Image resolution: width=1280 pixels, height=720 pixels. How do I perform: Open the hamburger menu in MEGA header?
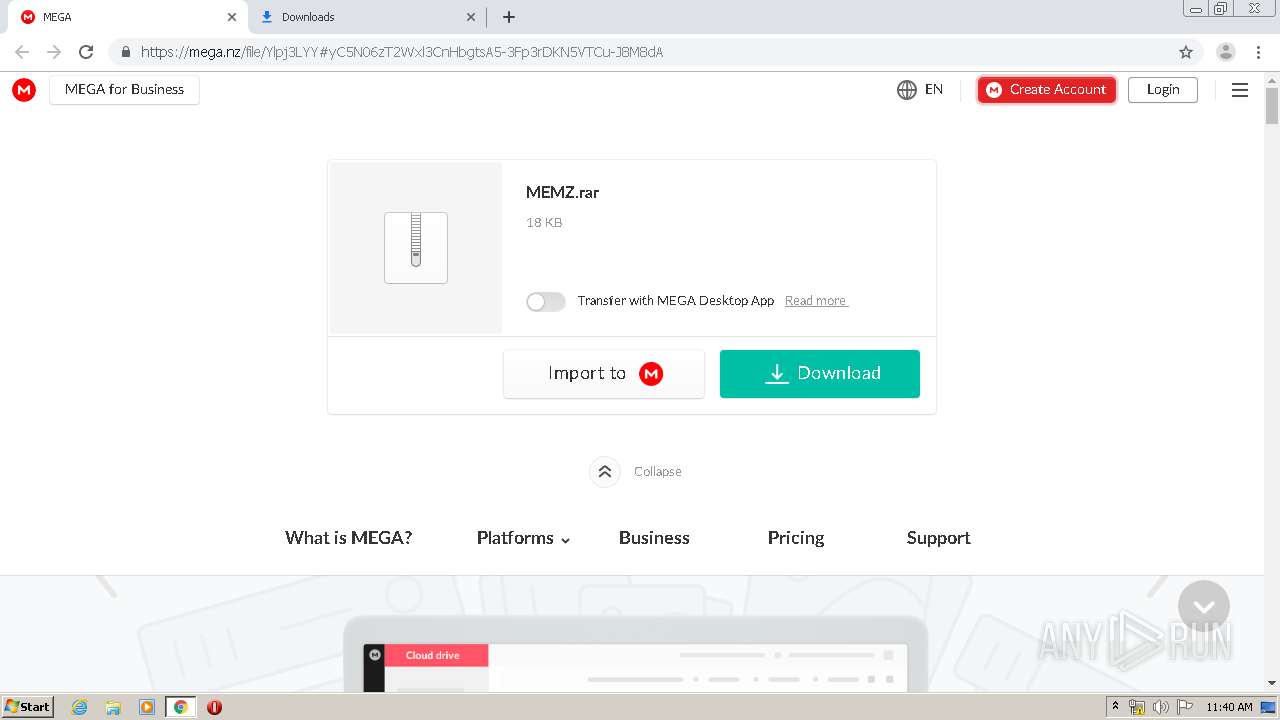click(1240, 90)
